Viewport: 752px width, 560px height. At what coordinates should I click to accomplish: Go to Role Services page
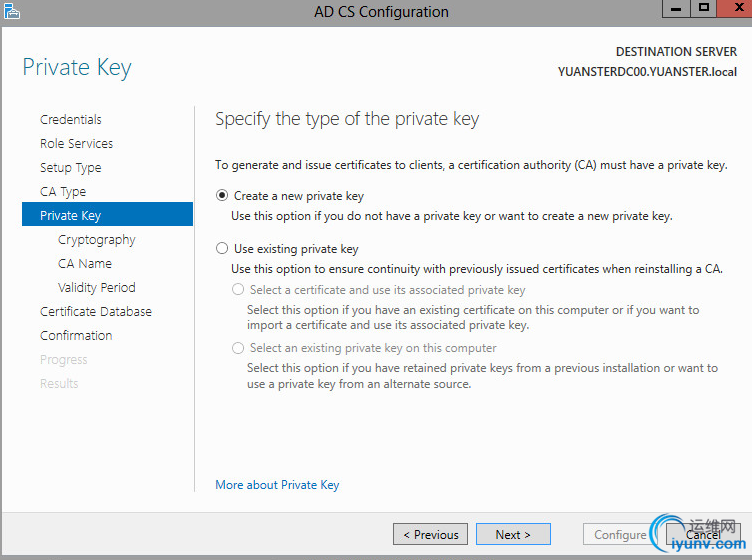(76, 144)
